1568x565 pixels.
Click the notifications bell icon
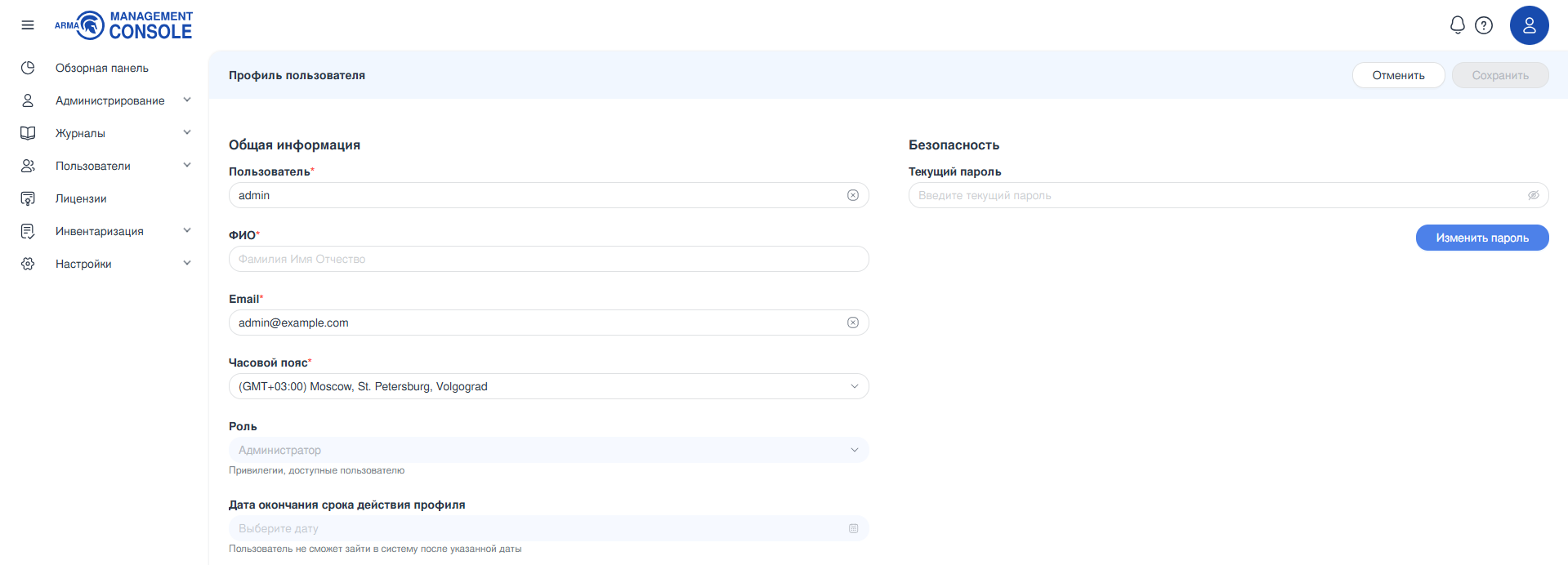[1457, 25]
